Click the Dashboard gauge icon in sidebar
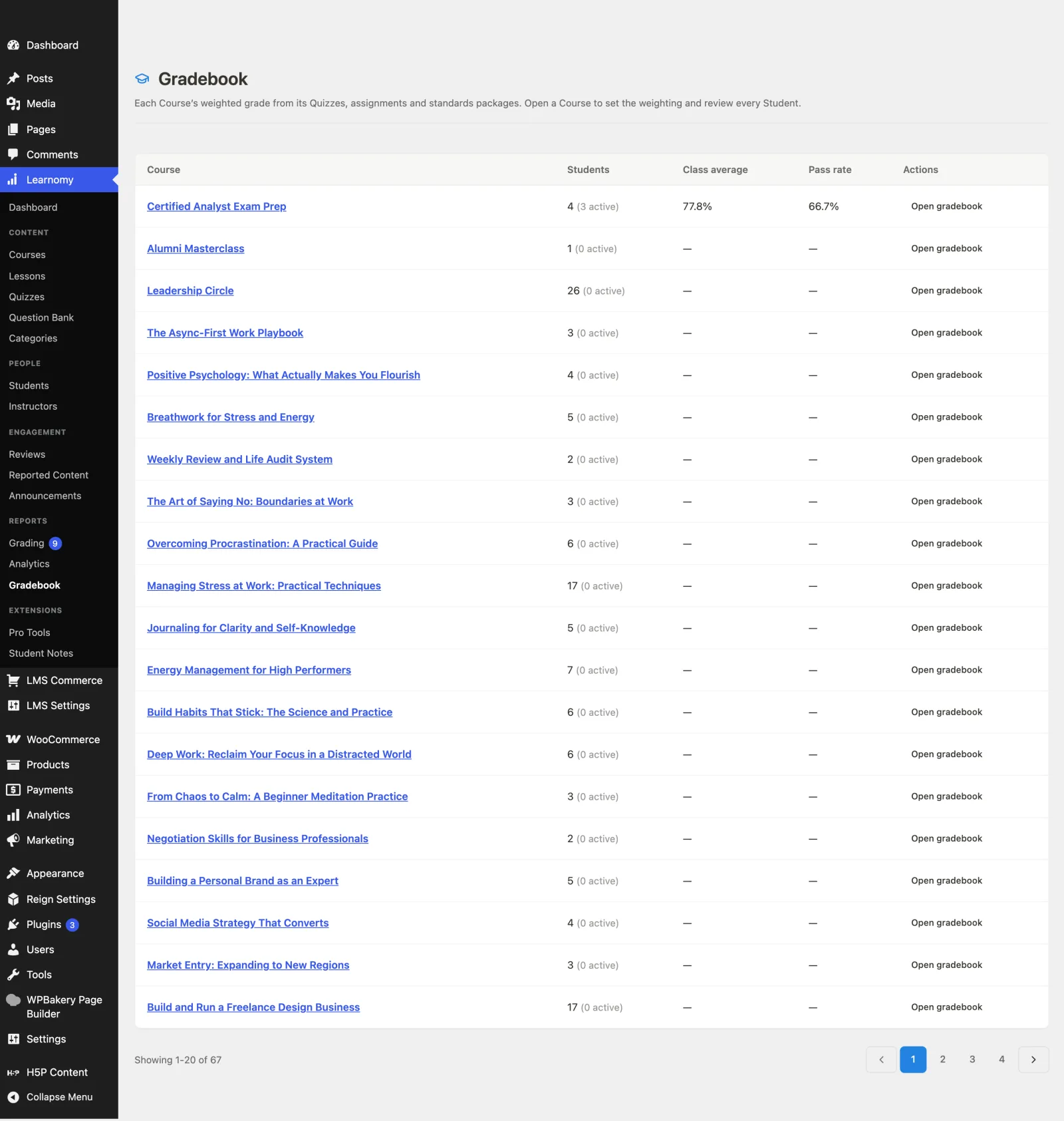1064x1121 pixels. point(13,45)
